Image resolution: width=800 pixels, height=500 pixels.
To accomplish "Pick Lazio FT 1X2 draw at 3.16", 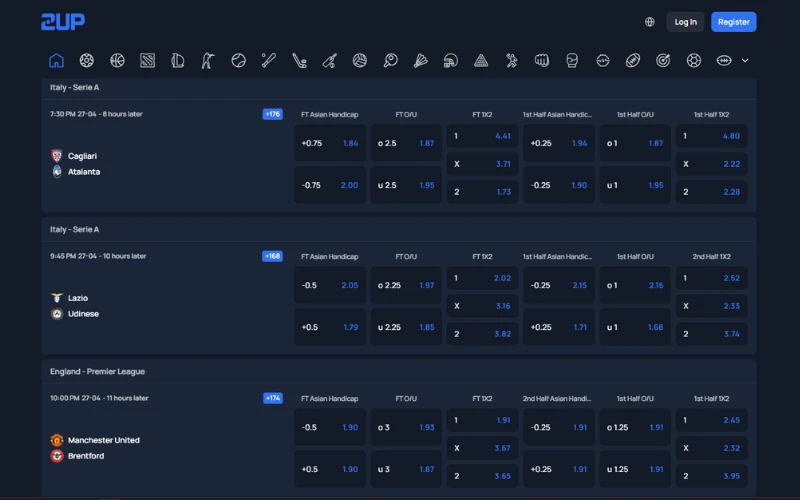I will point(483,306).
